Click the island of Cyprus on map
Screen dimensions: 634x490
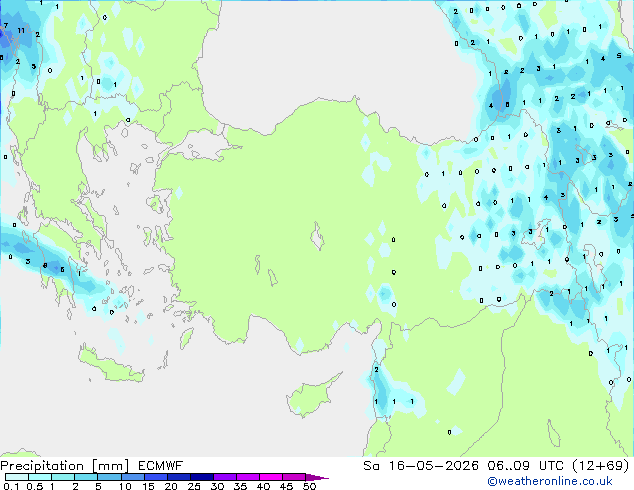313,395
